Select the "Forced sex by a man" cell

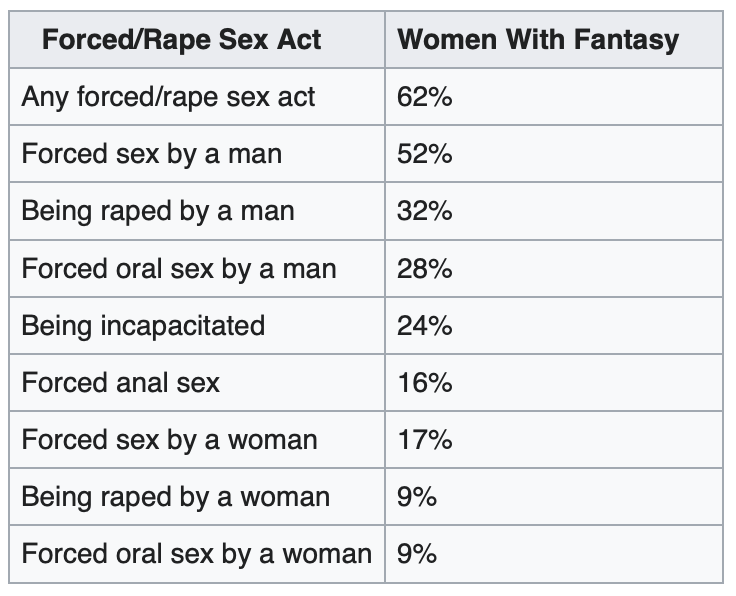coord(151,154)
